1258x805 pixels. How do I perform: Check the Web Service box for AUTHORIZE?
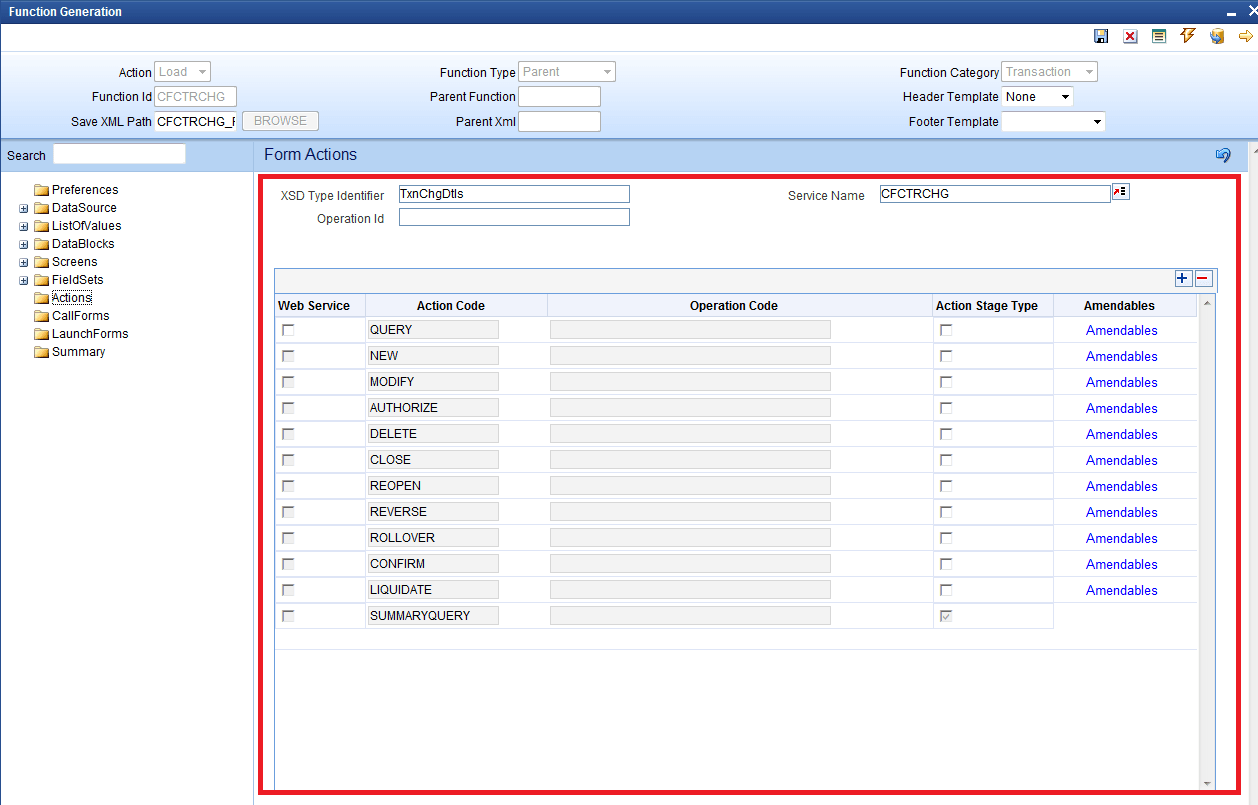[288, 408]
